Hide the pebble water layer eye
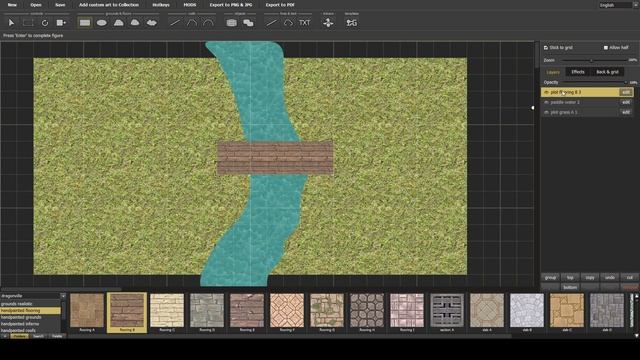 coord(547,102)
